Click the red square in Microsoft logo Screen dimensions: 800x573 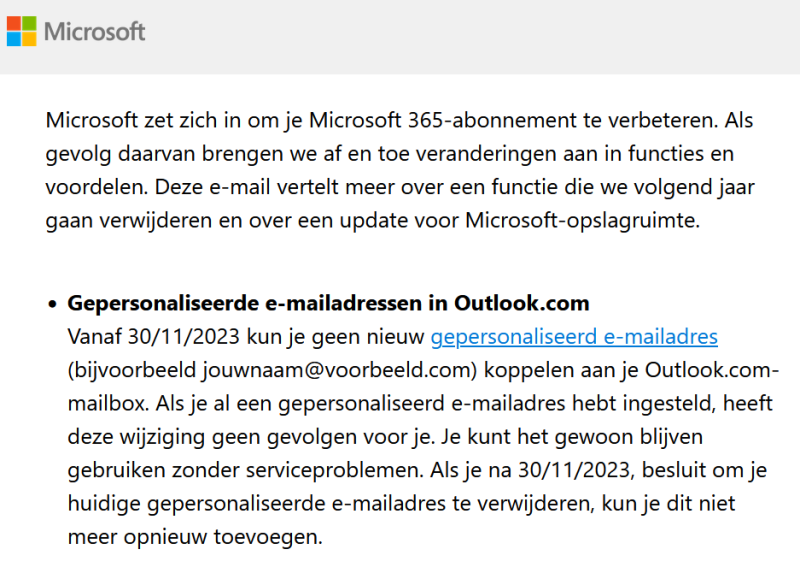tap(14, 23)
